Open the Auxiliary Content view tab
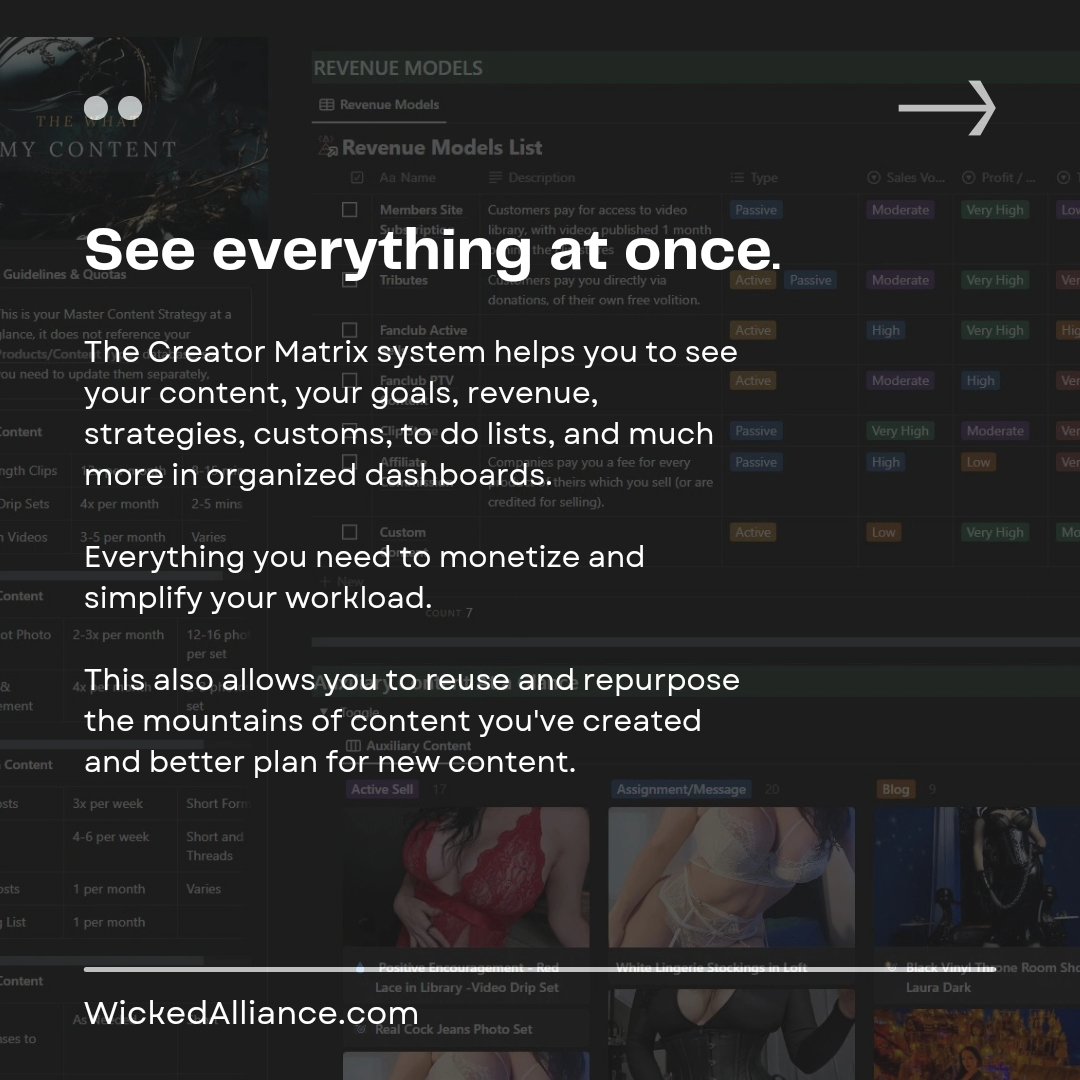Screen dimensions: 1080x1080 point(409,746)
